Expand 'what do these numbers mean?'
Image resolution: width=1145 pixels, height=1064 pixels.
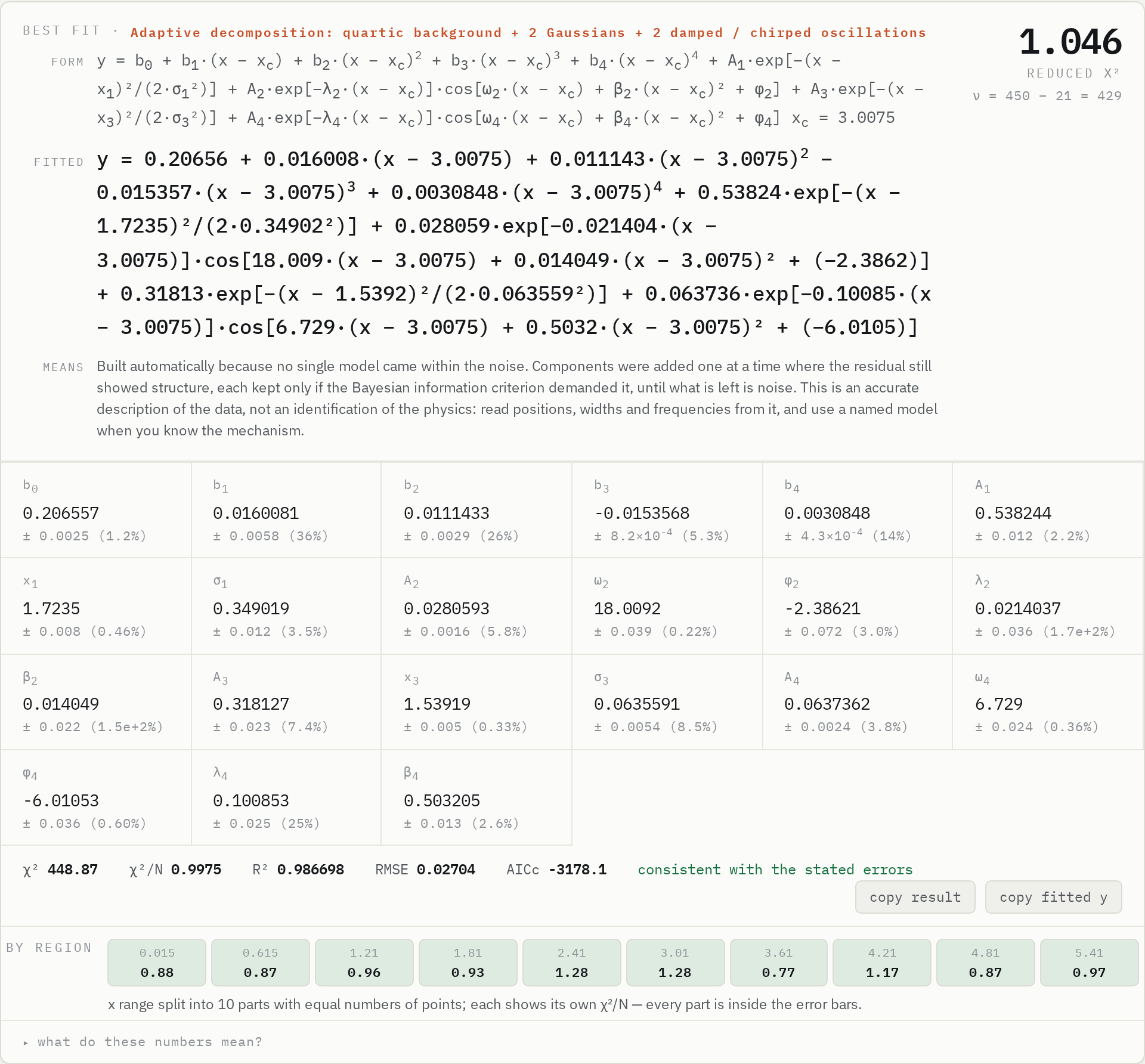pos(143,1042)
